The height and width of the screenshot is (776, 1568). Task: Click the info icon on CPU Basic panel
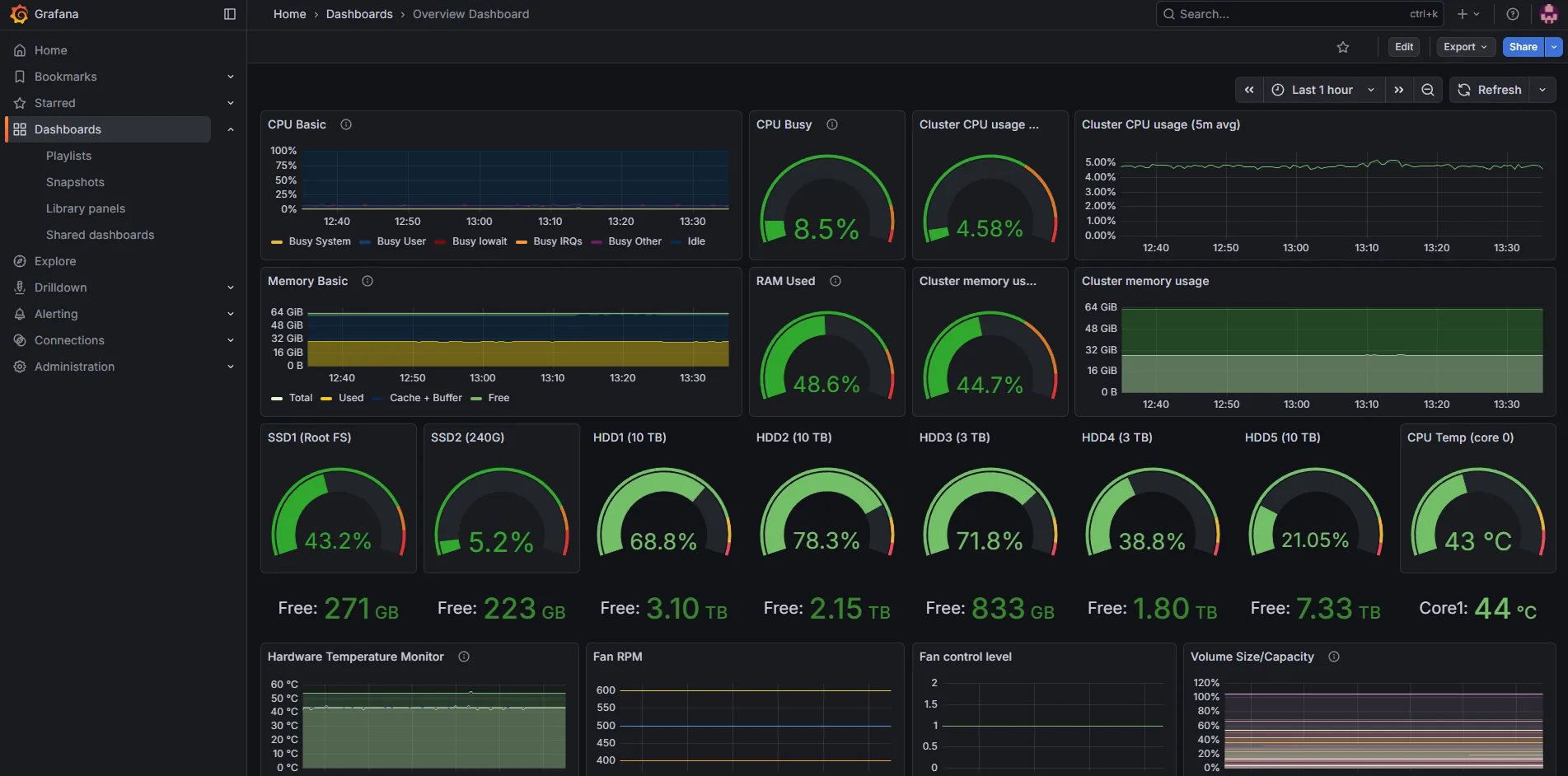click(x=345, y=124)
